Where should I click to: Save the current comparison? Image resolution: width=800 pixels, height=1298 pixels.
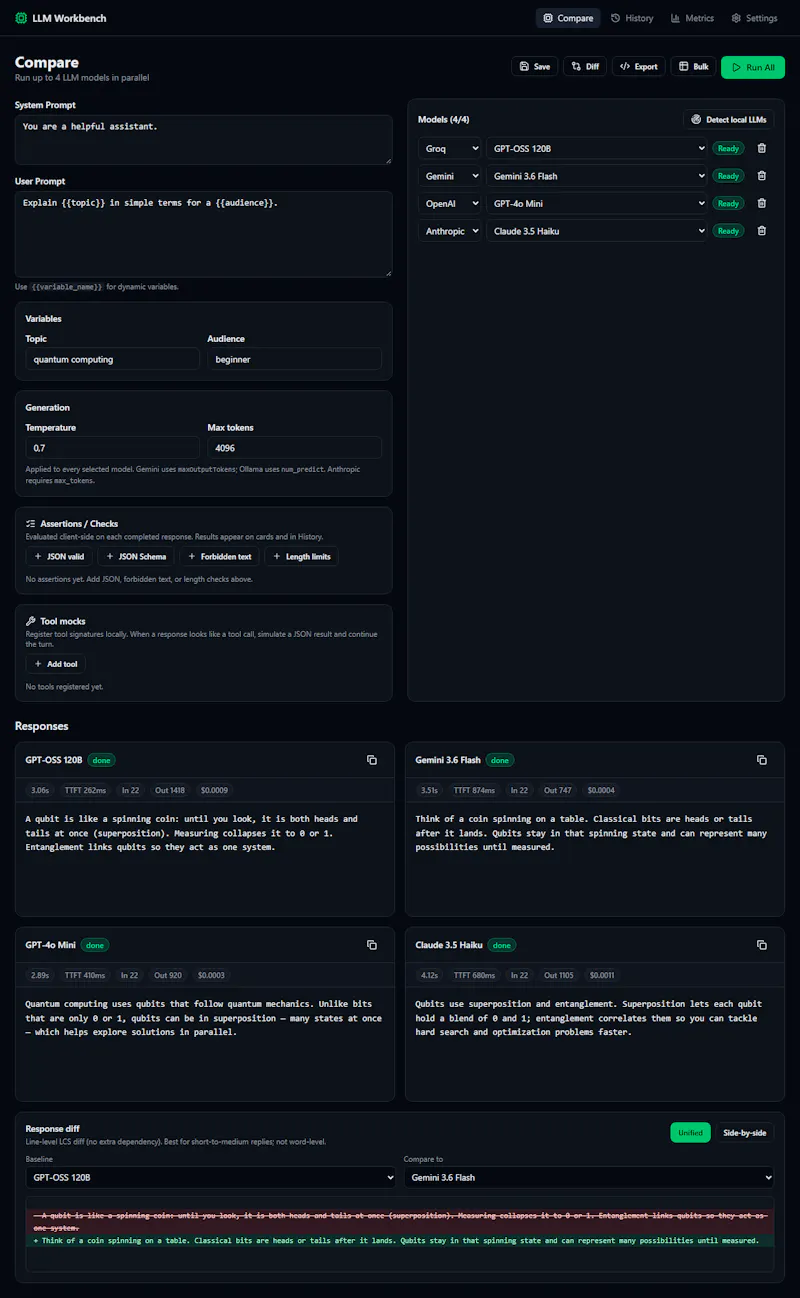click(x=535, y=67)
